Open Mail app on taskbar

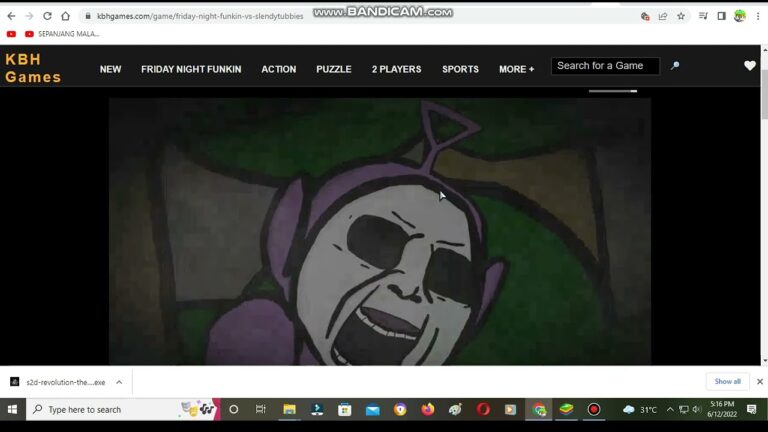[x=372, y=409]
